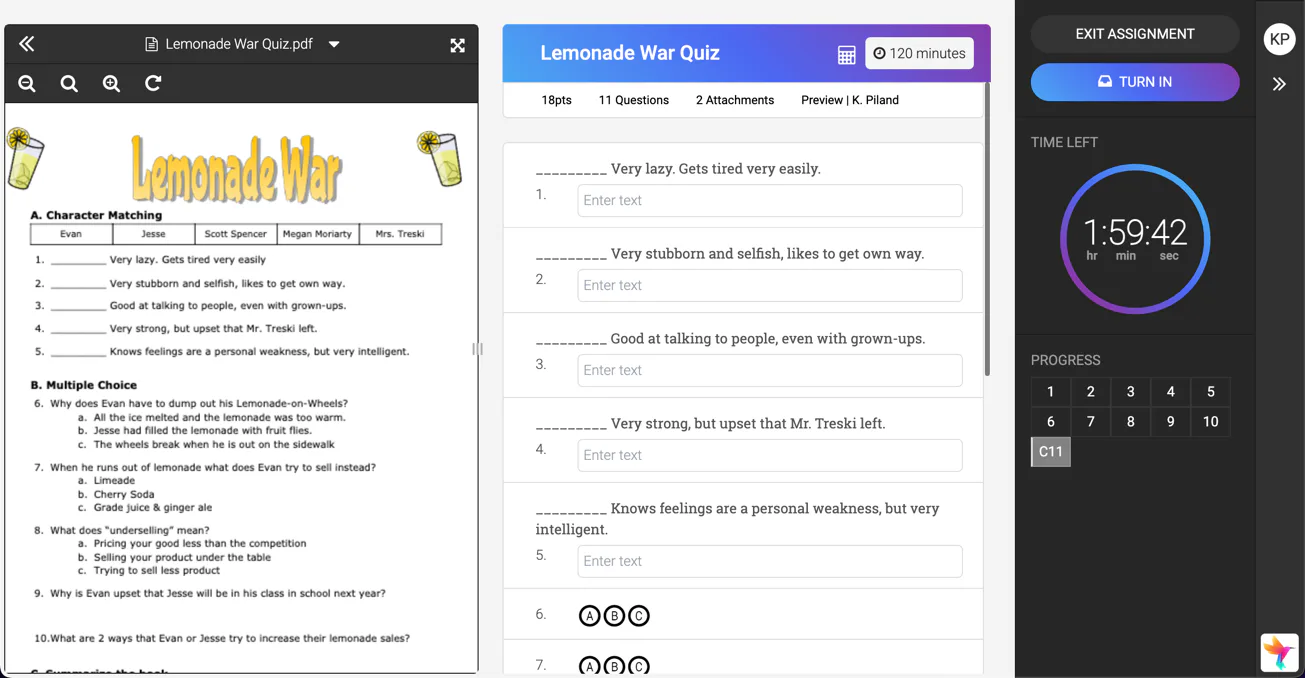Image resolution: width=1305 pixels, height=678 pixels.
Task: Zoom in on the PDF document
Action: (x=111, y=84)
